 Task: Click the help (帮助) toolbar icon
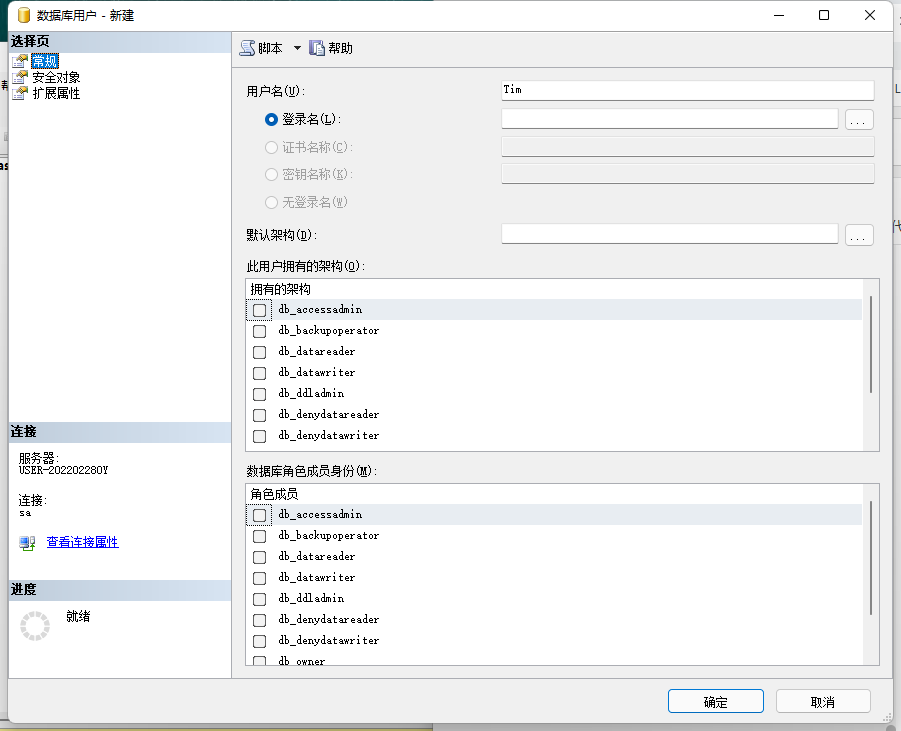(x=317, y=48)
